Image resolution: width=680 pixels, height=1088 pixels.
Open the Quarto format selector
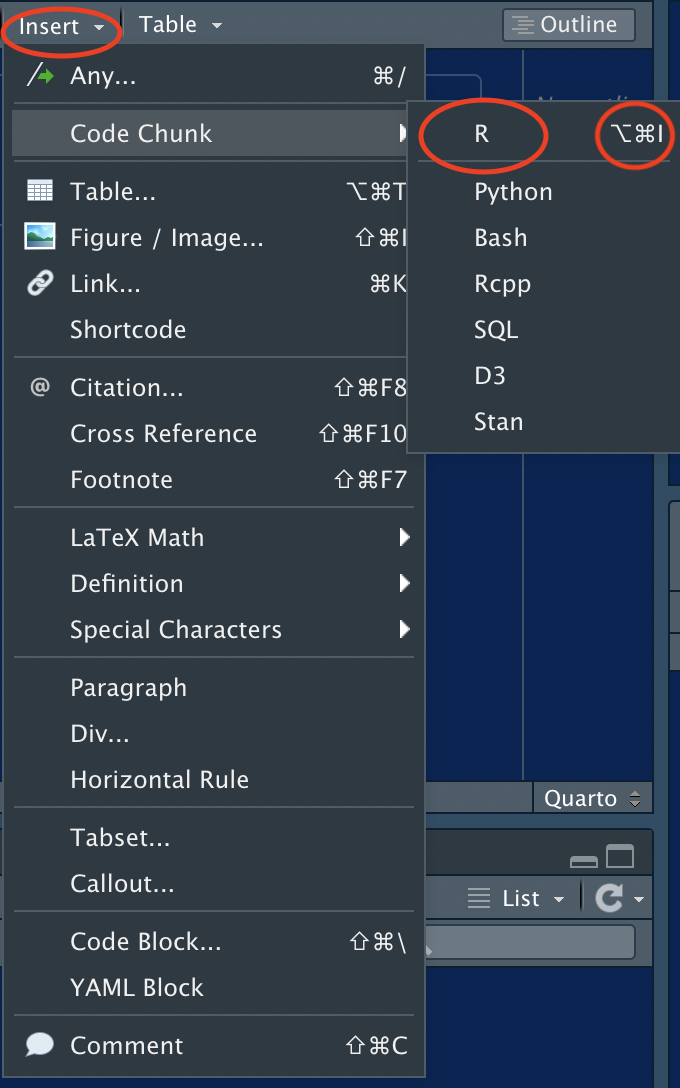593,798
